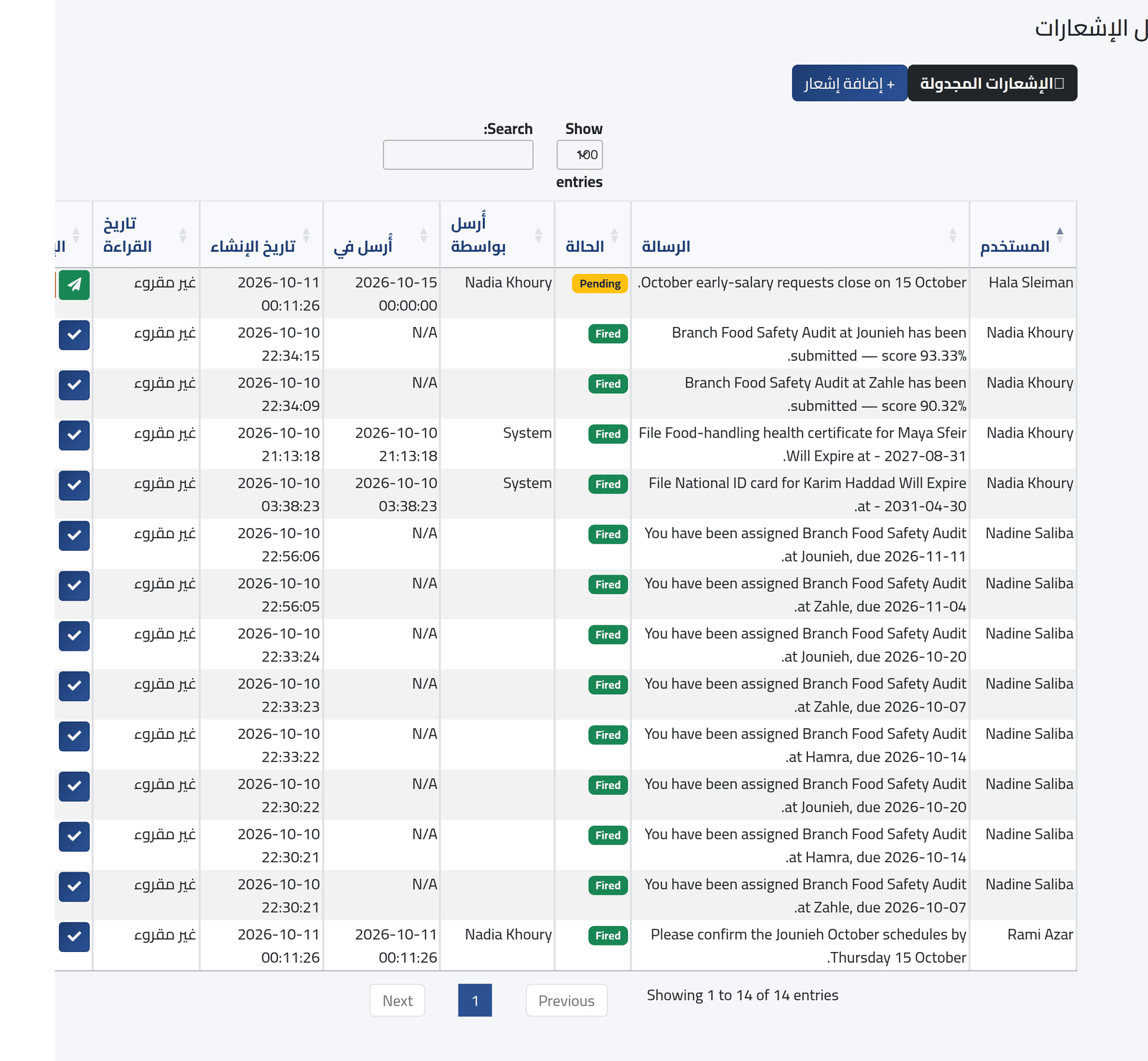Open الإشعارات المجدولة scheduled notifications

(x=992, y=83)
